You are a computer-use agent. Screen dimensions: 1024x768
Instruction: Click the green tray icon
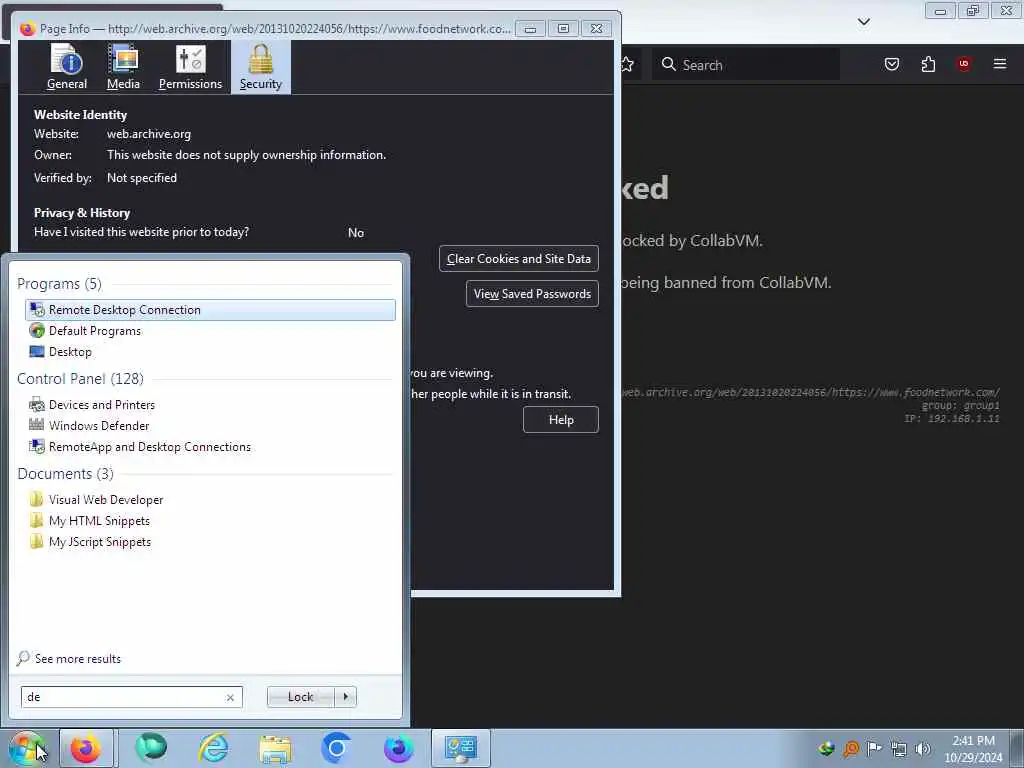(x=827, y=748)
